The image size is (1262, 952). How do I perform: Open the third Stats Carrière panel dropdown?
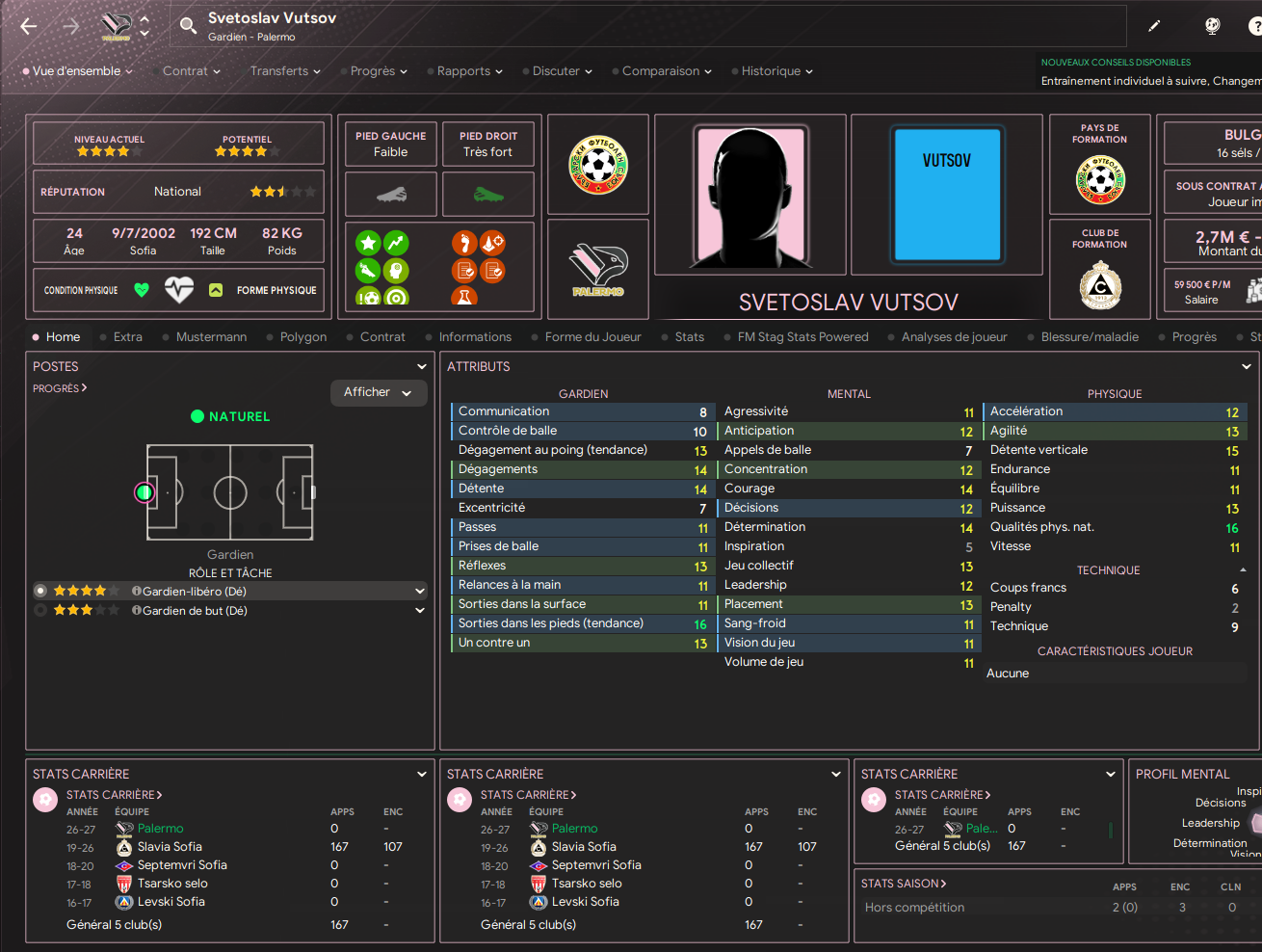point(1111,775)
